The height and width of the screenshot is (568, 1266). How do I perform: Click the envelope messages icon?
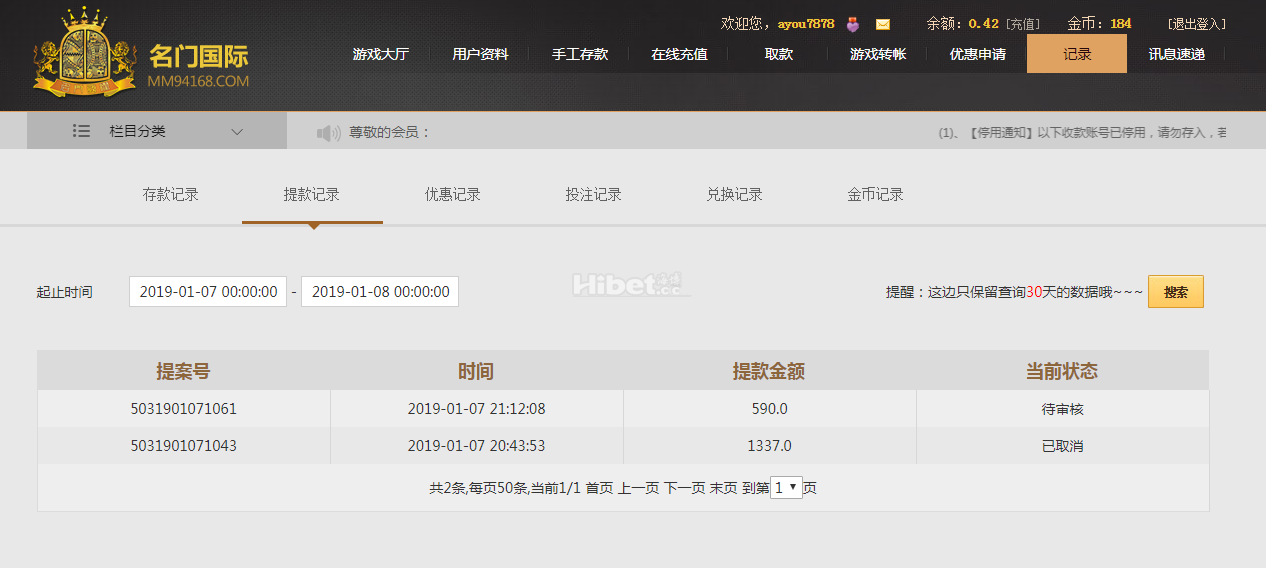882,24
